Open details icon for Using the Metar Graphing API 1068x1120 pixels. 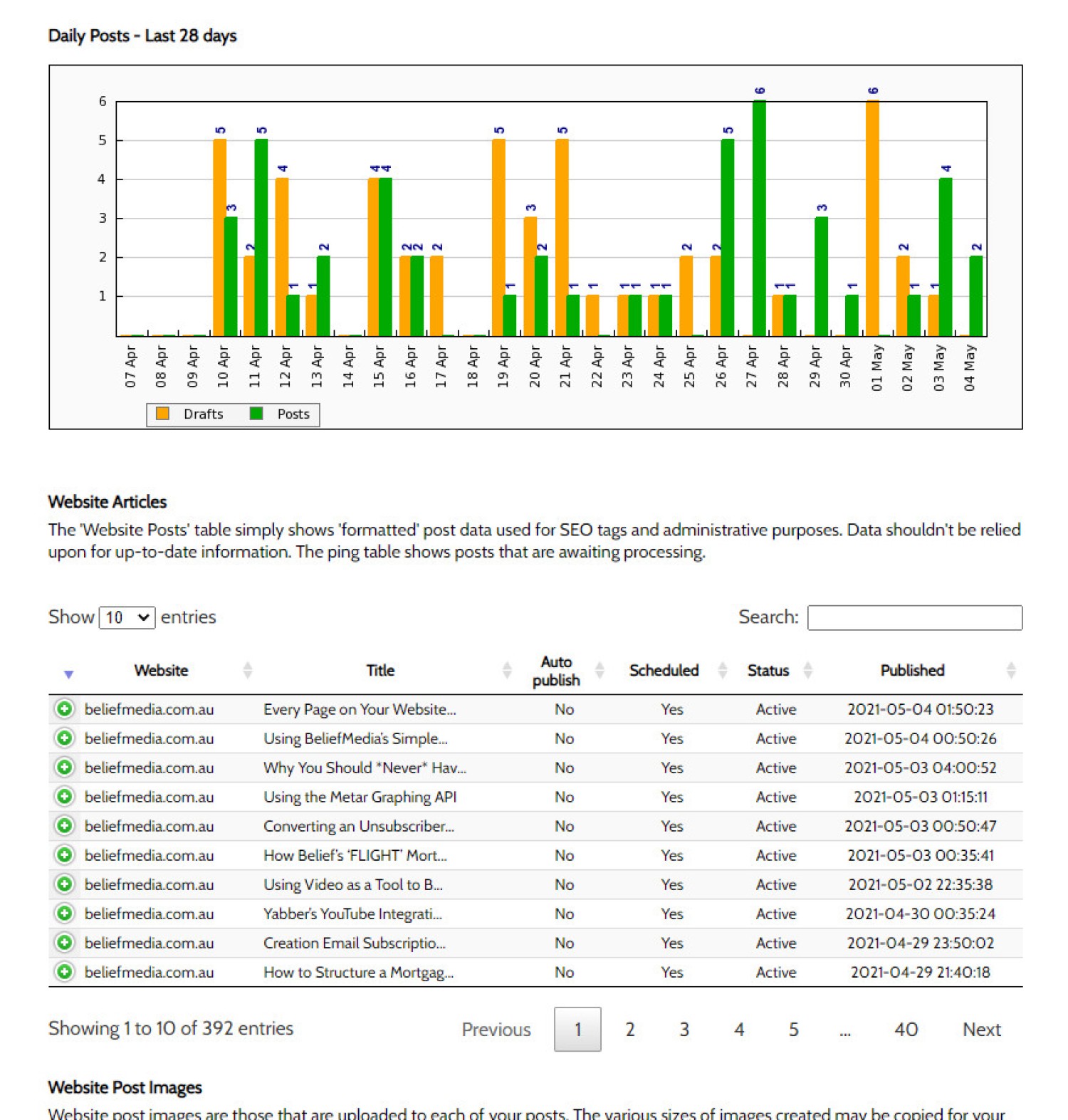(65, 797)
